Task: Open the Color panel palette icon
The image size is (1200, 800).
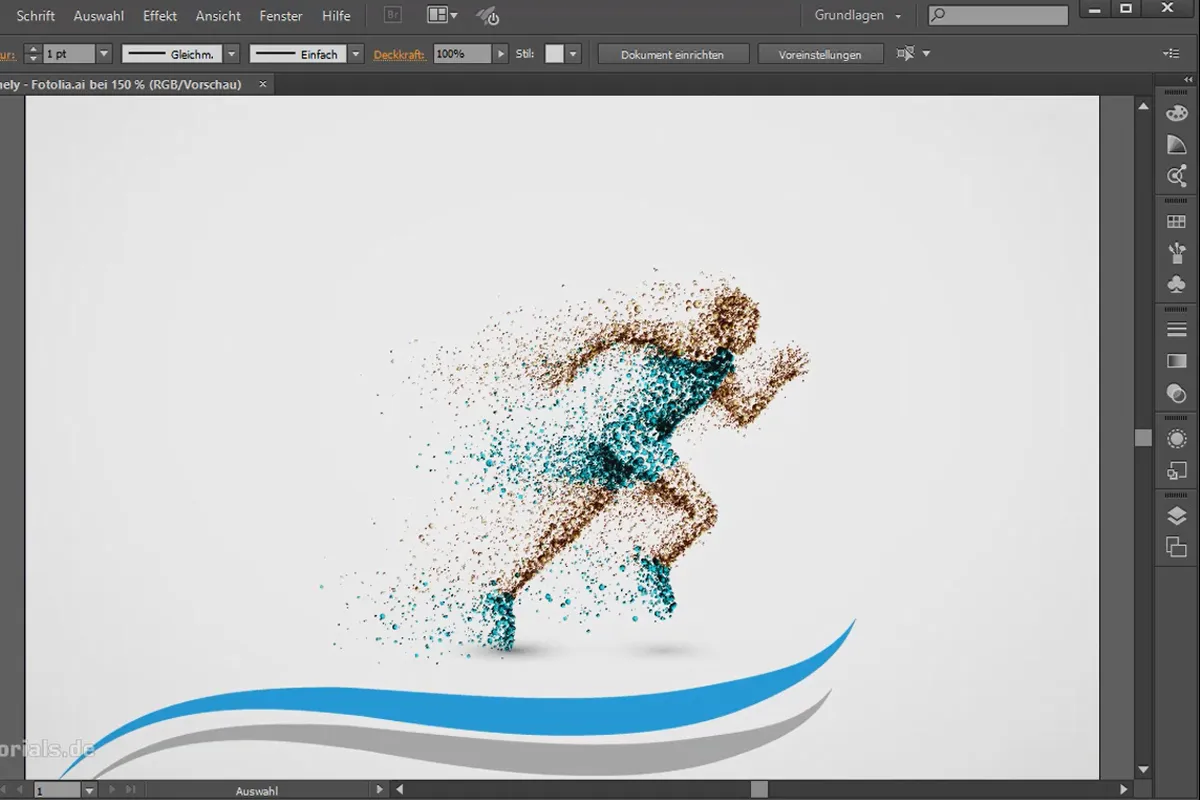Action: point(1177,114)
